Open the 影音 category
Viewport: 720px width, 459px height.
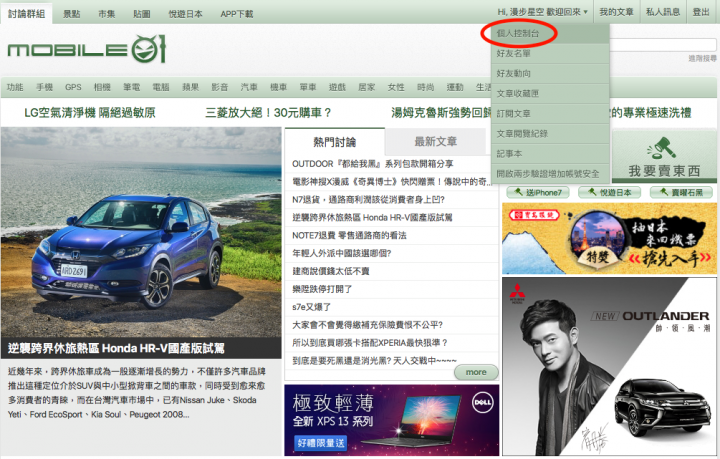219,87
